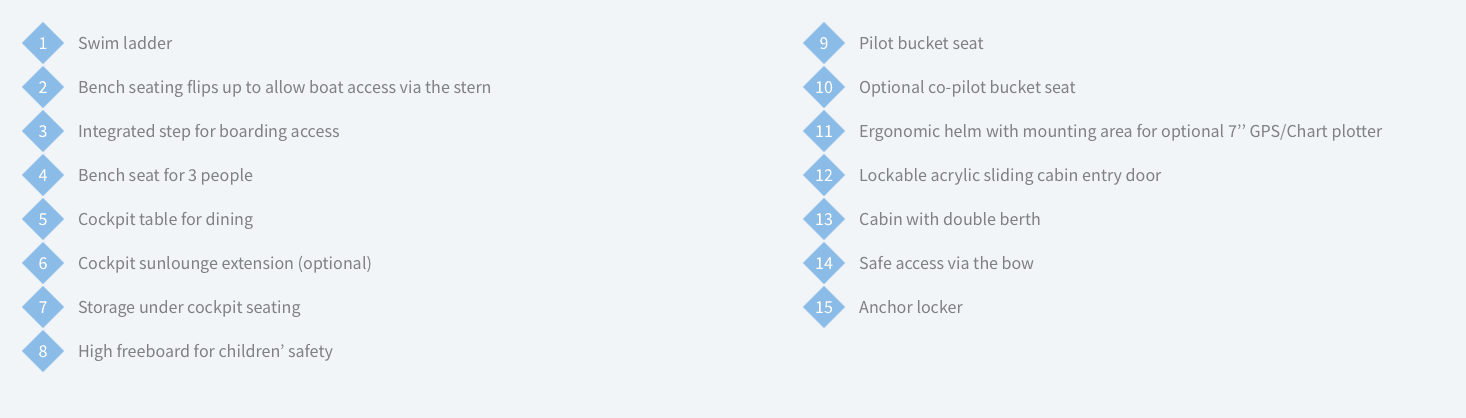Click the 'Swim ladder' label
Viewport: 1466px width, 418px height.
[x=125, y=43]
